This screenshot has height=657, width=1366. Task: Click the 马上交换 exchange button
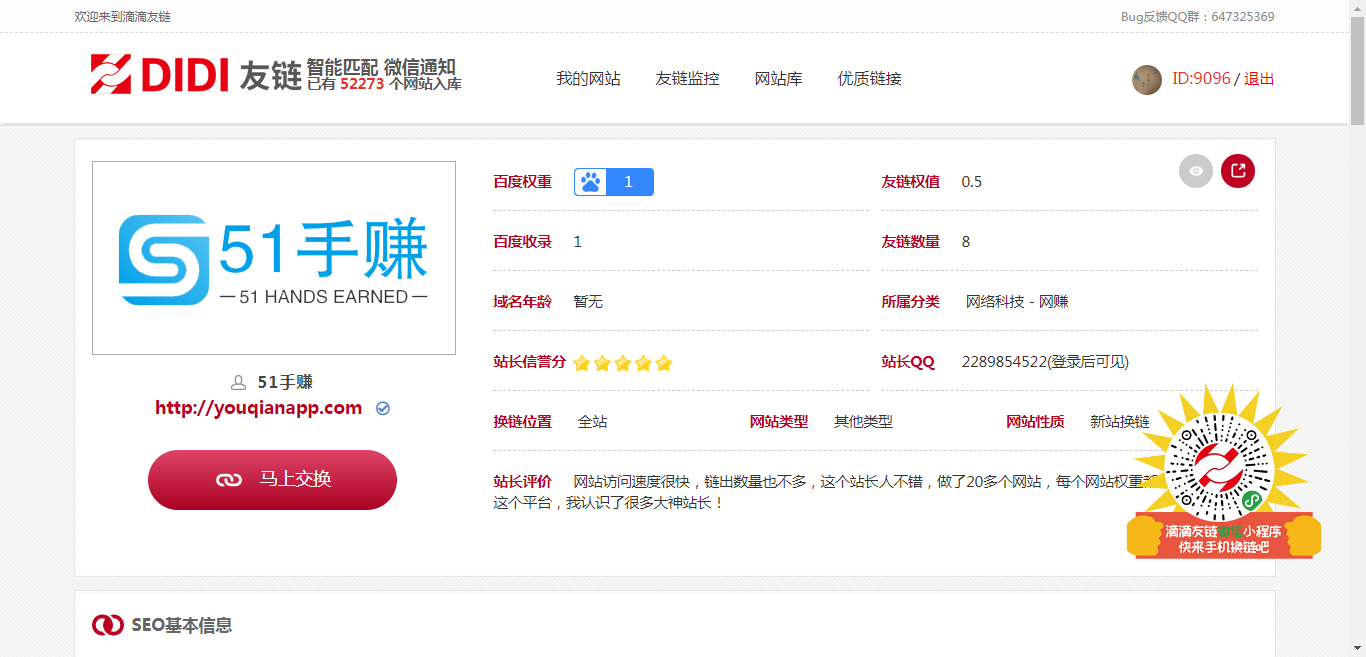pyautogui.click(x=272, y=480)
